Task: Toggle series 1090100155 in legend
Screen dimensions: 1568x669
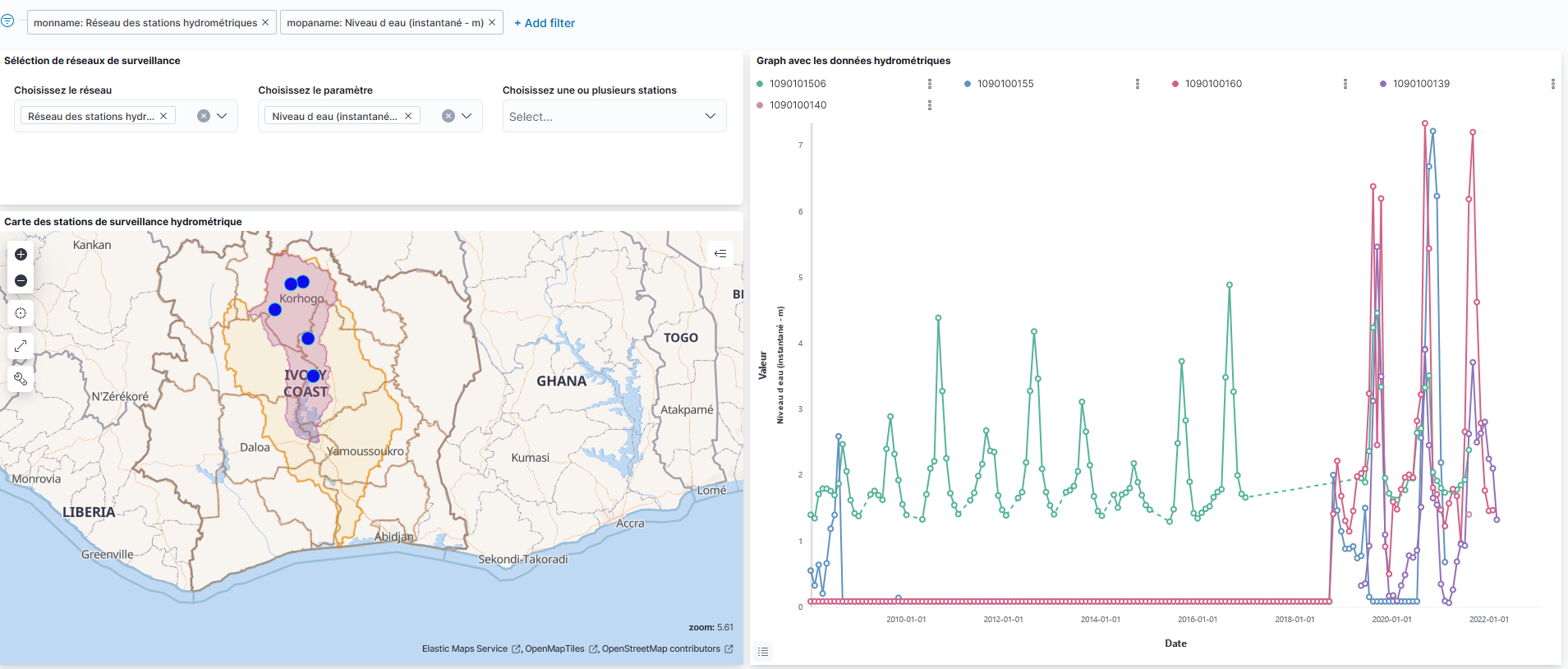Action: [x=1005, y=84]
